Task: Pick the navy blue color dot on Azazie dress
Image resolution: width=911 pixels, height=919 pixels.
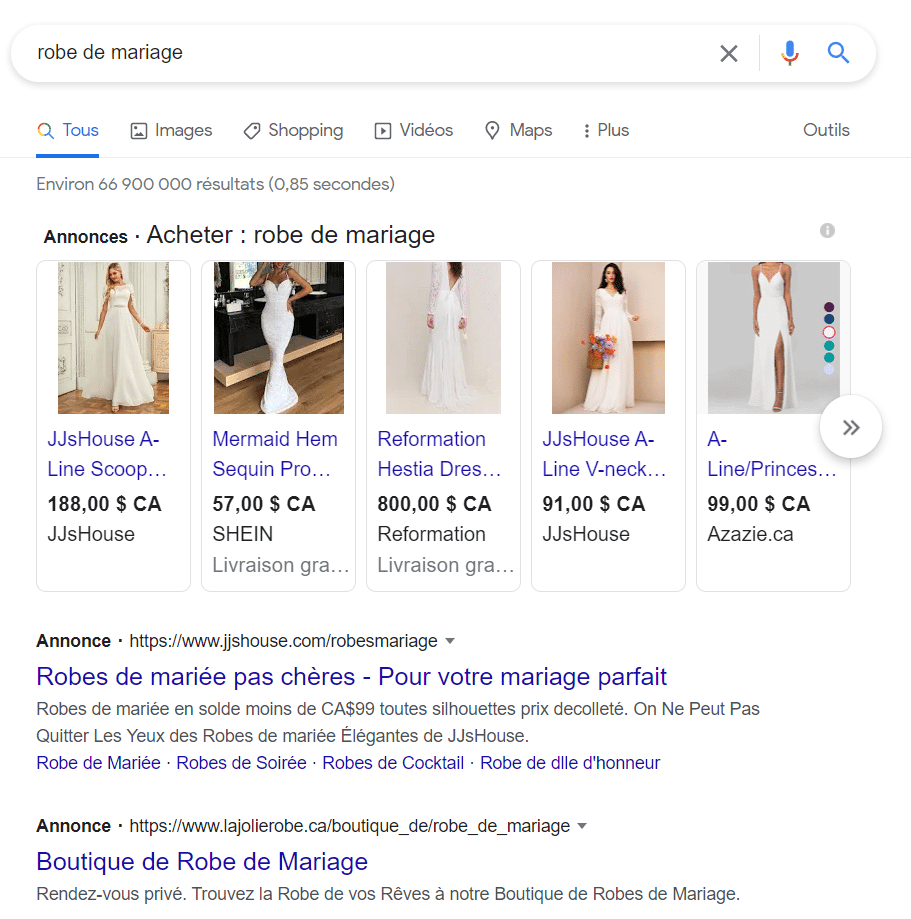Action: pos(829,319)
